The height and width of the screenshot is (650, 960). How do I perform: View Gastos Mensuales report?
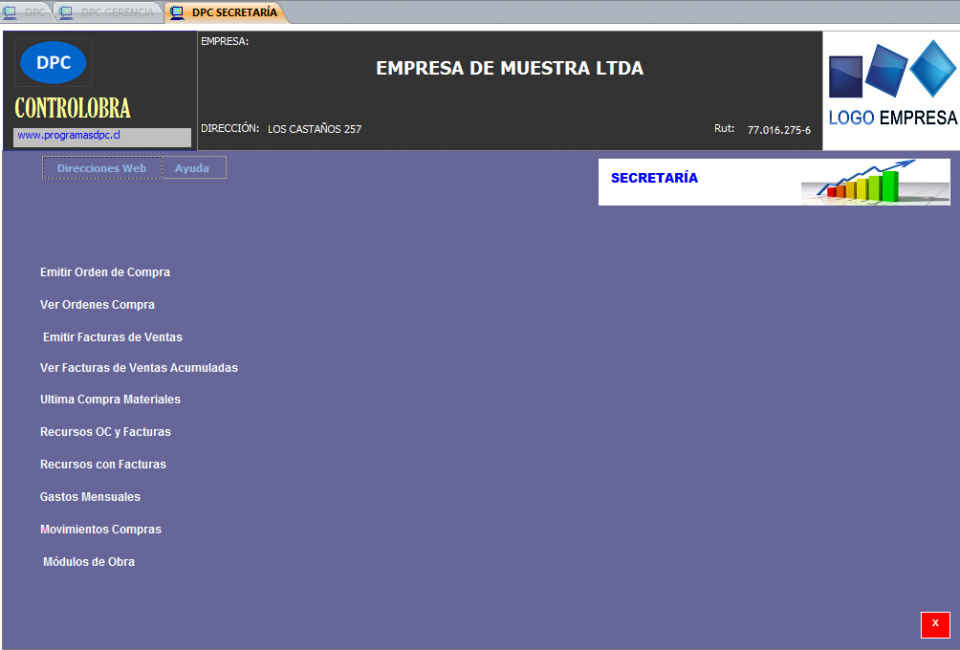(x=90, y=497)
